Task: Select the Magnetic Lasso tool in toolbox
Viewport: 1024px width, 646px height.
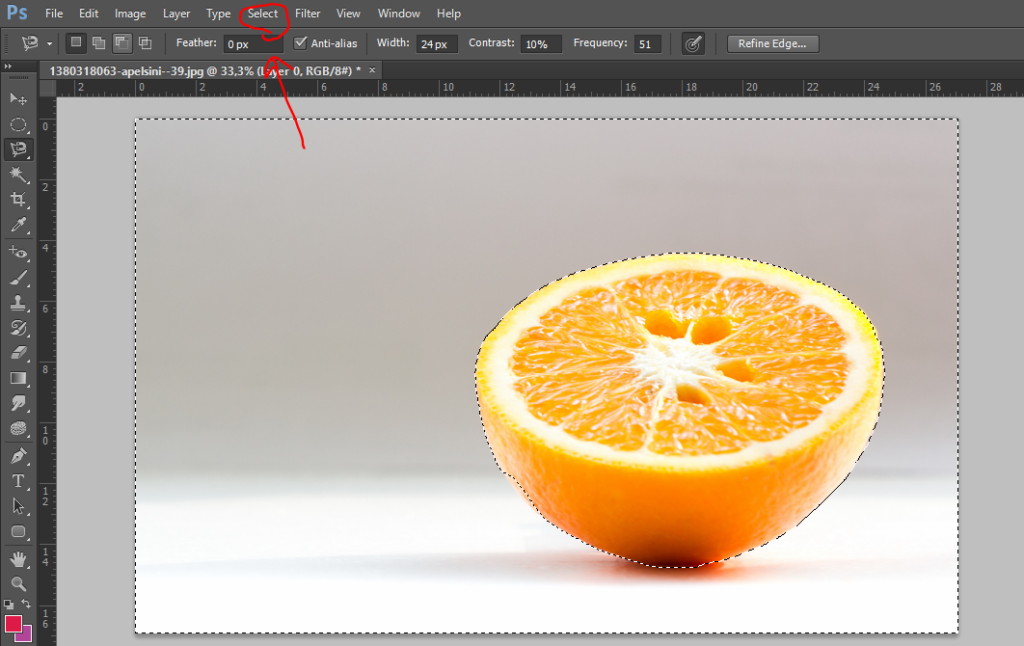Action: point(18,150)
